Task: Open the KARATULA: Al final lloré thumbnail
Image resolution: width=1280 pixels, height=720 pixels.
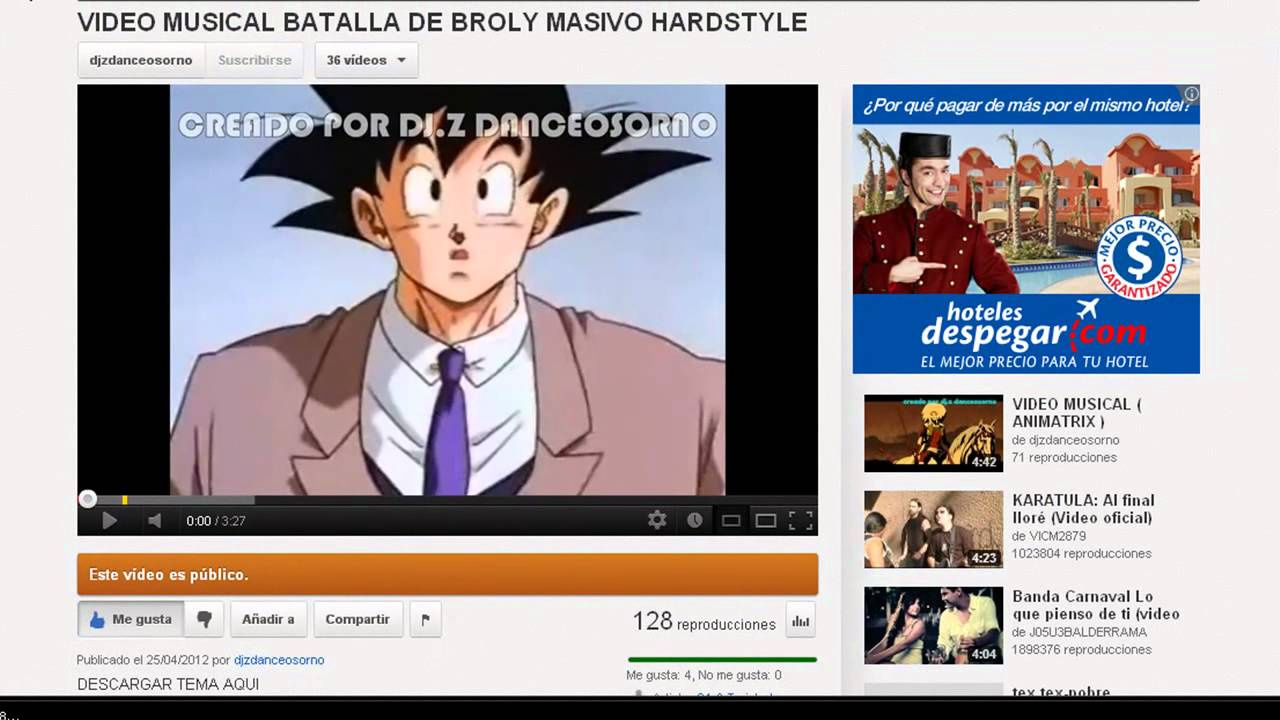Action: point(933,529)
